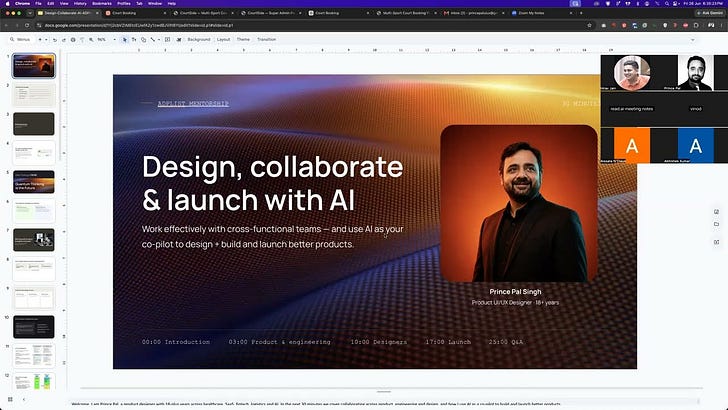This screenshot has width=728, height=410.
Task: Click the Background button in toolbar
Action: [x=199, y=40]
